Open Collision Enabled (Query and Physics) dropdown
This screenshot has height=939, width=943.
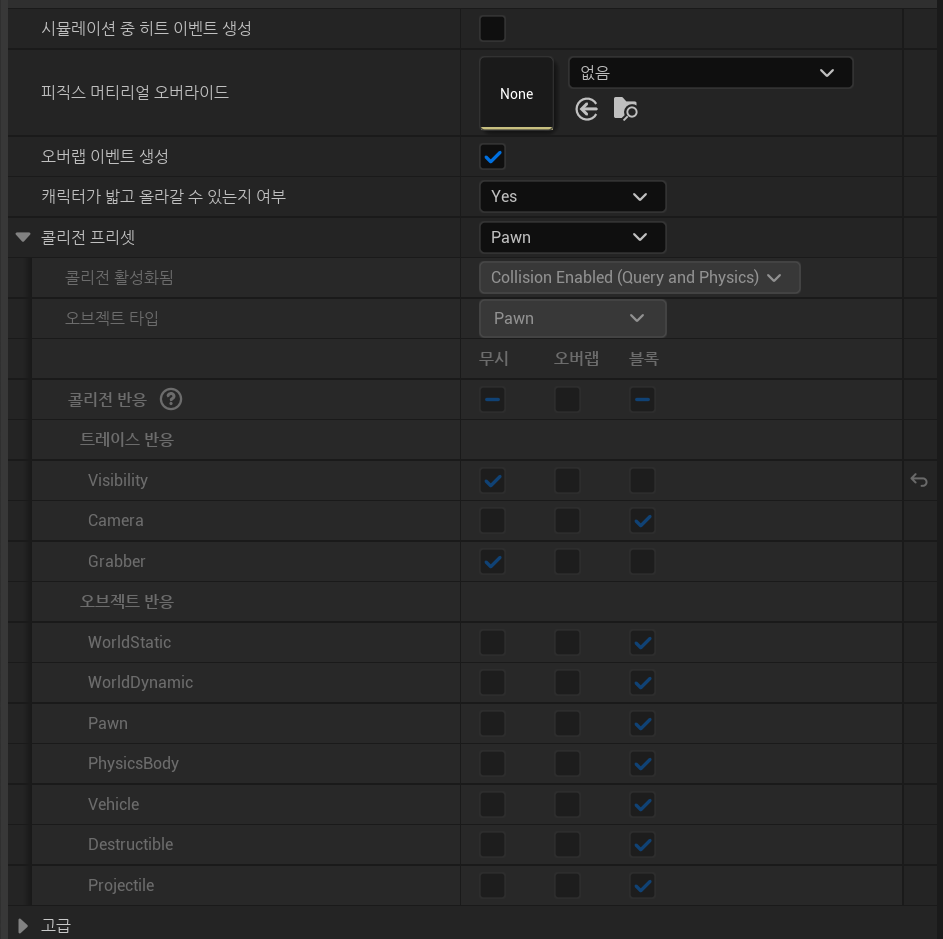coord(639,277)
